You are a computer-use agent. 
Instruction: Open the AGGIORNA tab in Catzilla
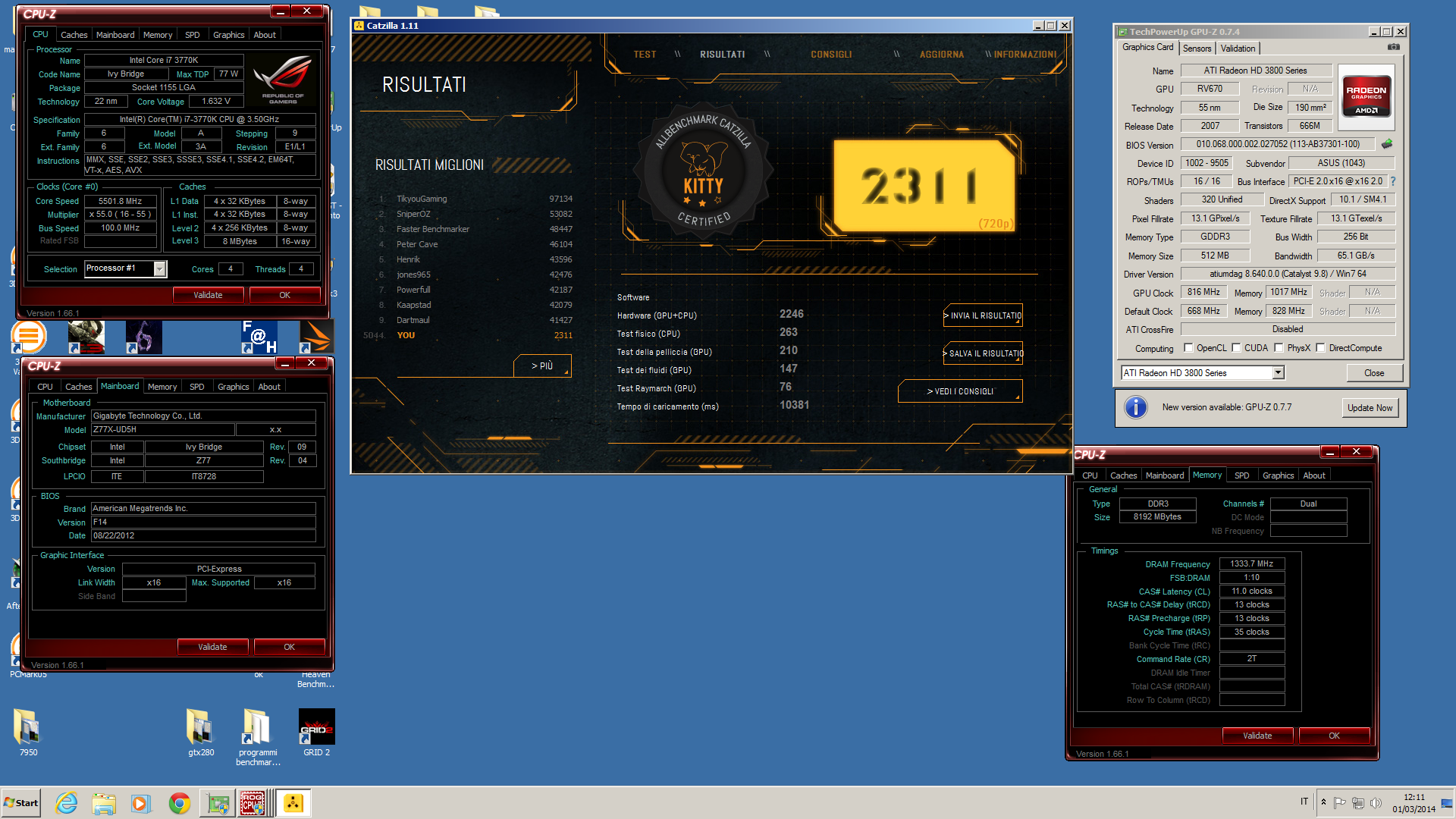pos(941,55)
